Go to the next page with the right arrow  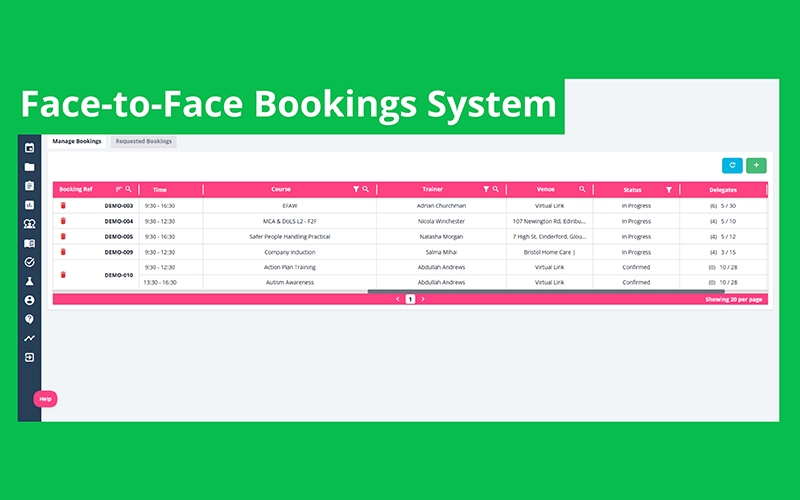[423, 299]
